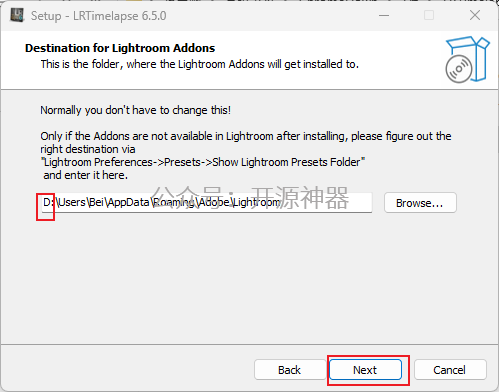
Task: Click the "Destination for Lightroom Addons" heading
Action: [x=120, y=48]
